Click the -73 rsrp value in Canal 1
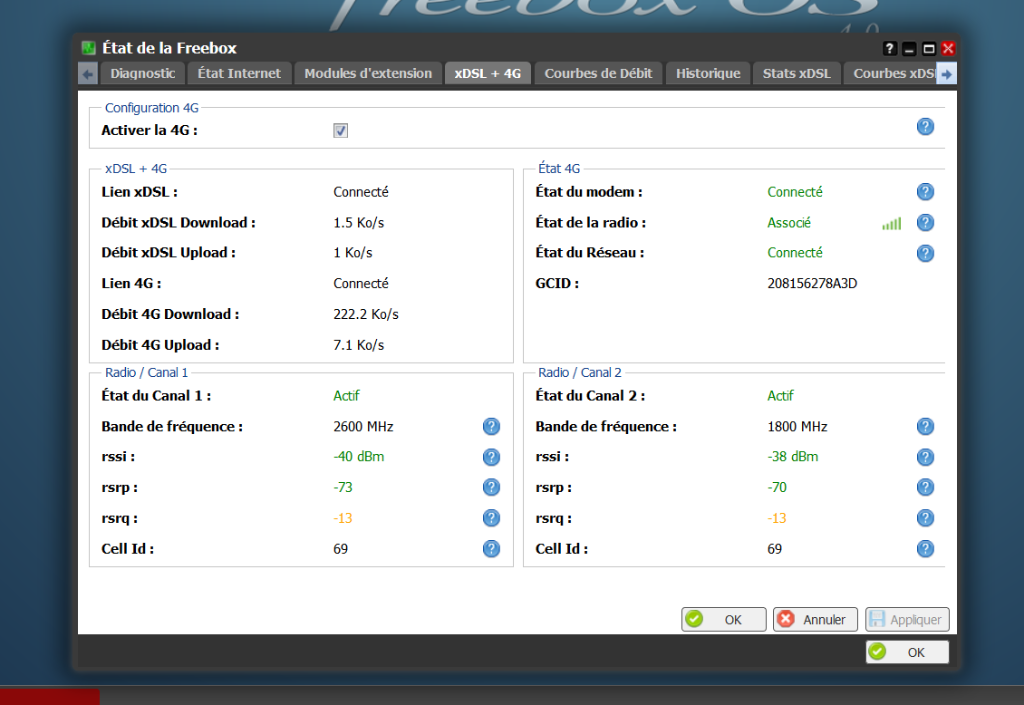 (x=343, y=488)
